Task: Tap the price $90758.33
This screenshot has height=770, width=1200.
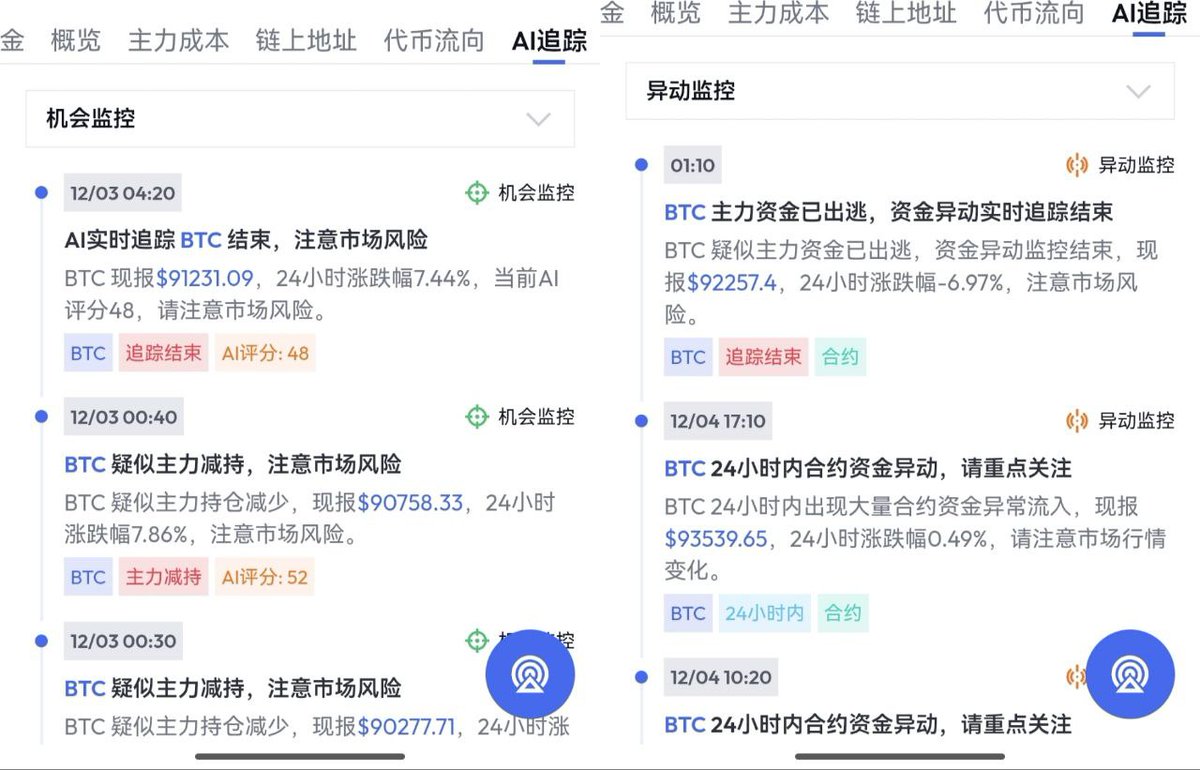Action: (x=411, y=502)
